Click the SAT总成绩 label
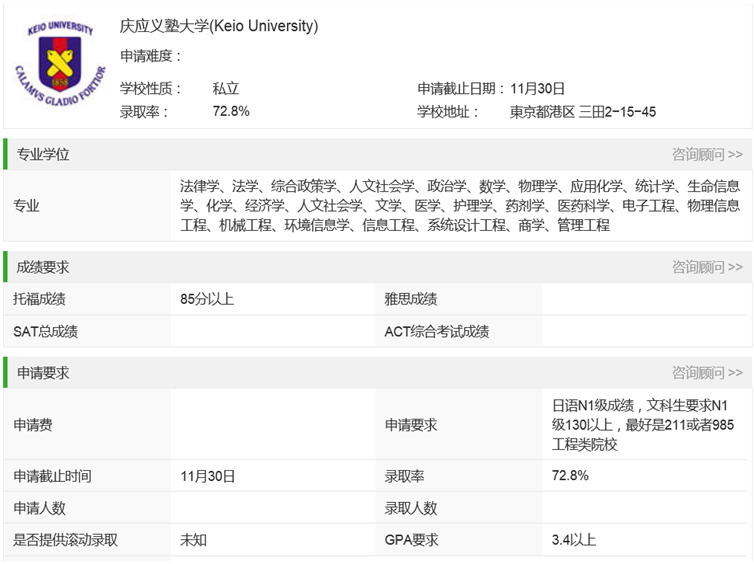This screenshot has height=564, width=754. click(x=45, y=331)
